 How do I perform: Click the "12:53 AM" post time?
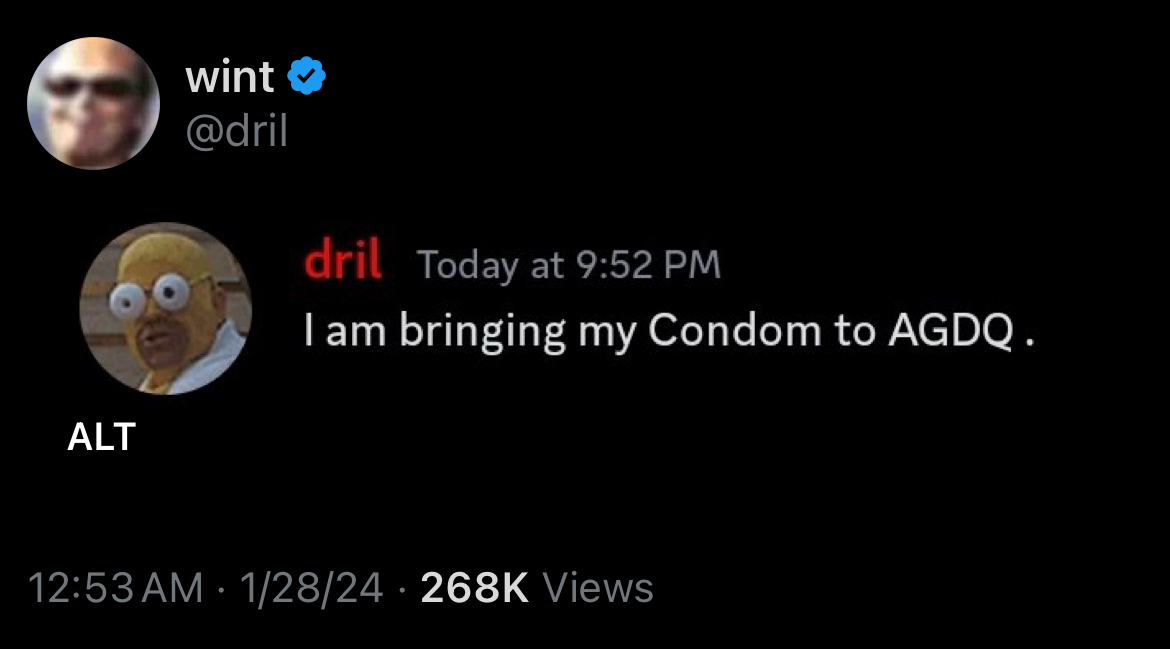click(x=115, y=588)
